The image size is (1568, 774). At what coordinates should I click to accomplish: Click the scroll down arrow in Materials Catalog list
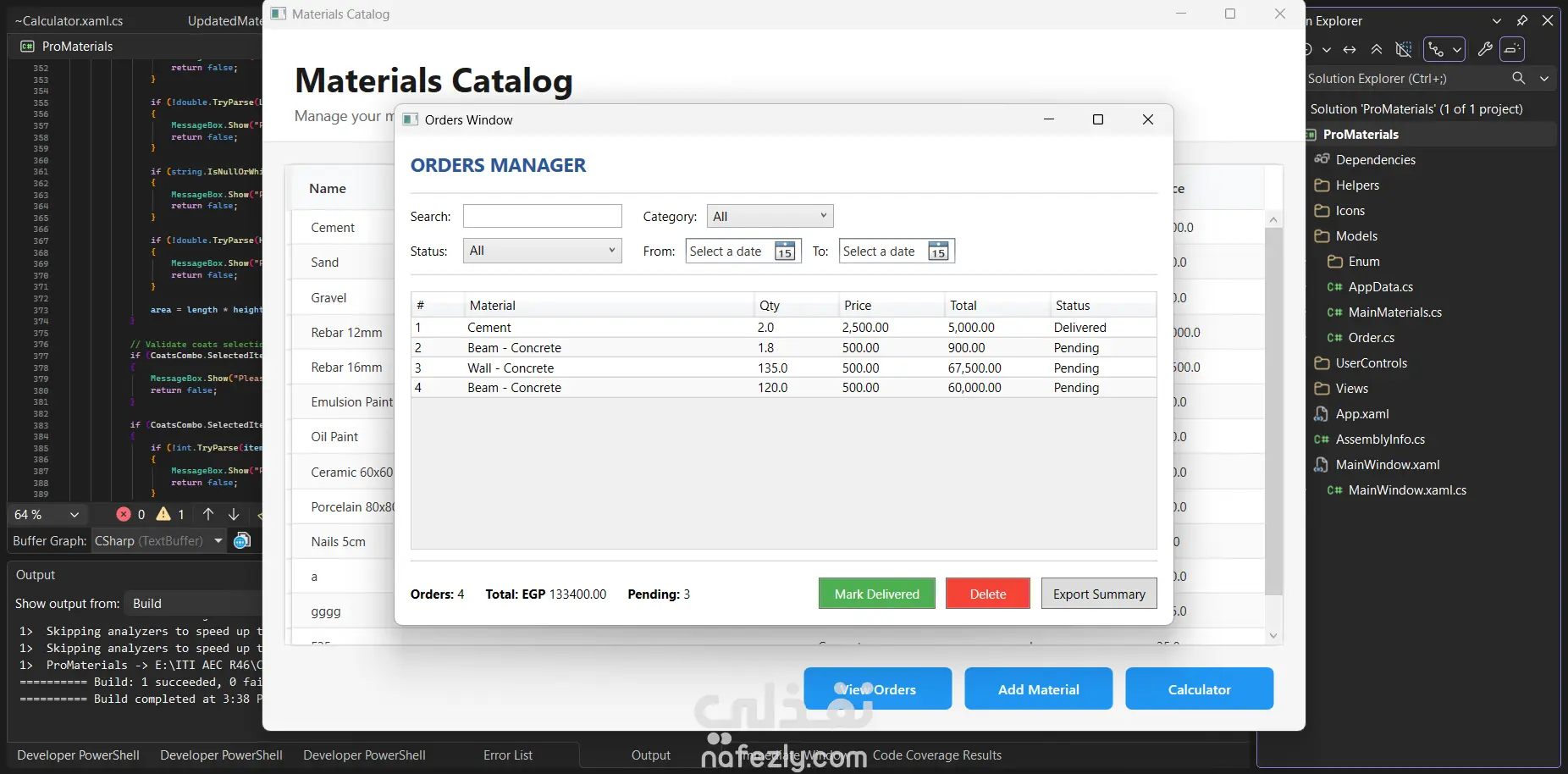coord(1273,635)
